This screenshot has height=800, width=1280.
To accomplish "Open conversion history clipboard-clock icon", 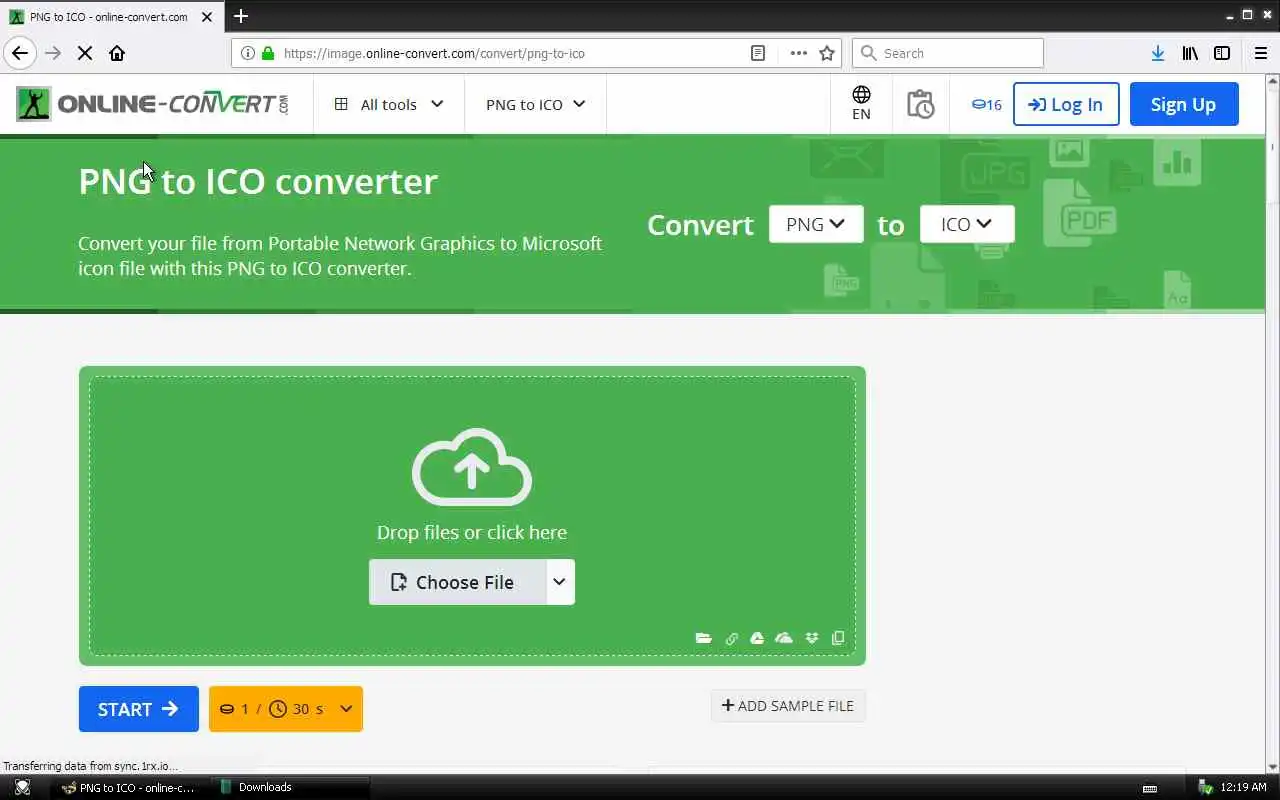I will (920, 104).
